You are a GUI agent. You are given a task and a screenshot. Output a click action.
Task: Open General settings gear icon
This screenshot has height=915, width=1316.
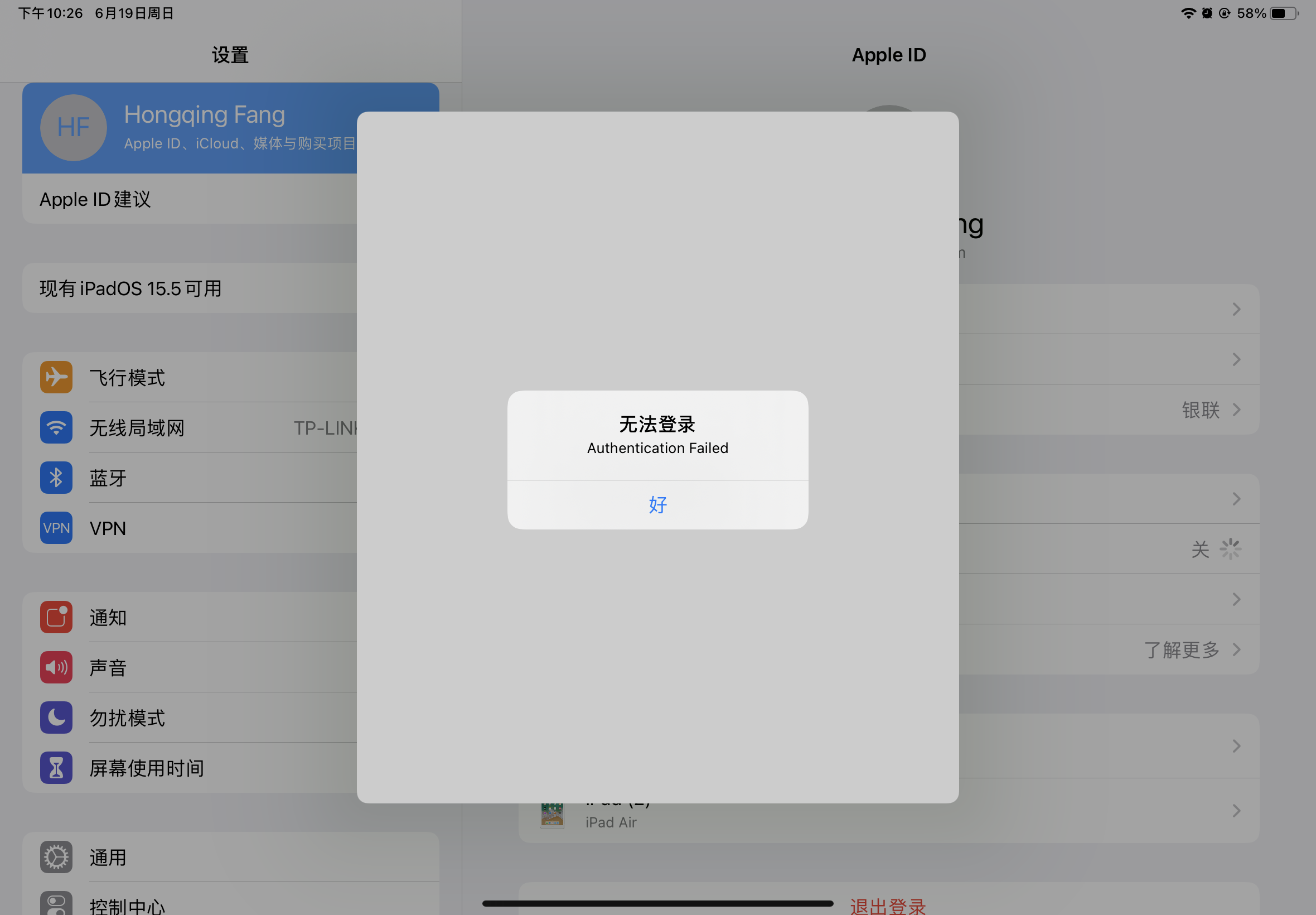coord(56,857)
